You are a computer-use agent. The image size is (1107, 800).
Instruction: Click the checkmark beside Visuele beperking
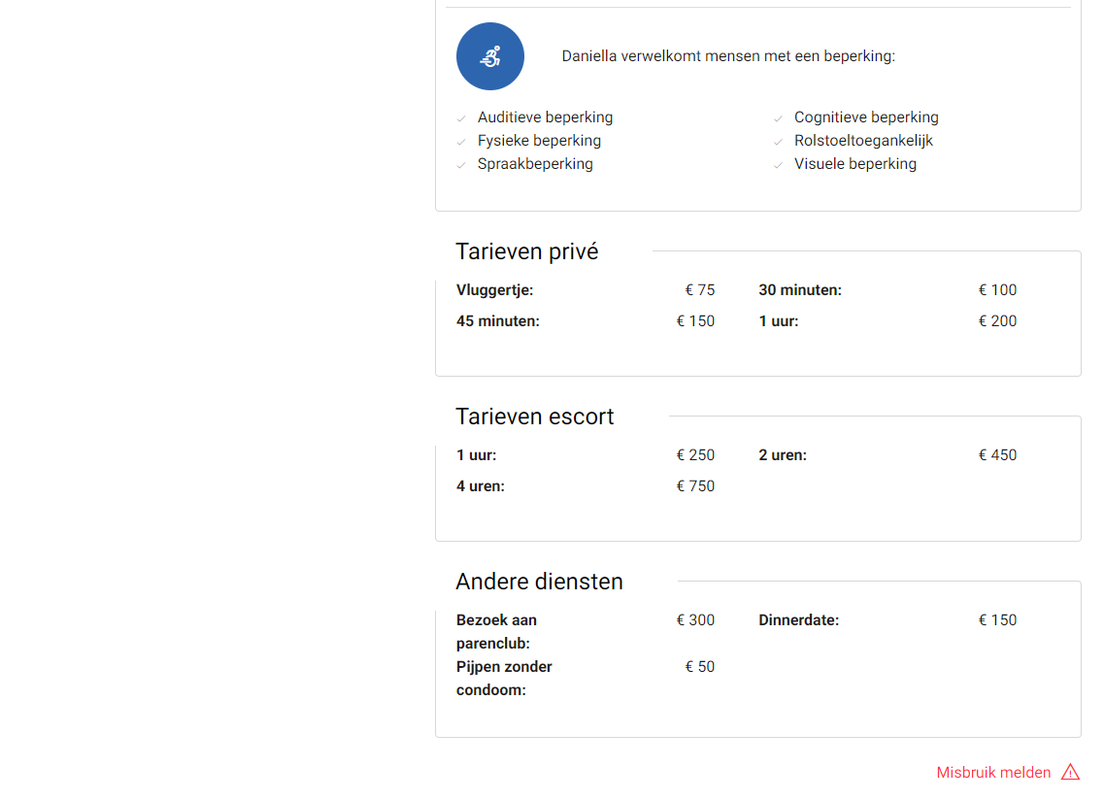[778, 165]
